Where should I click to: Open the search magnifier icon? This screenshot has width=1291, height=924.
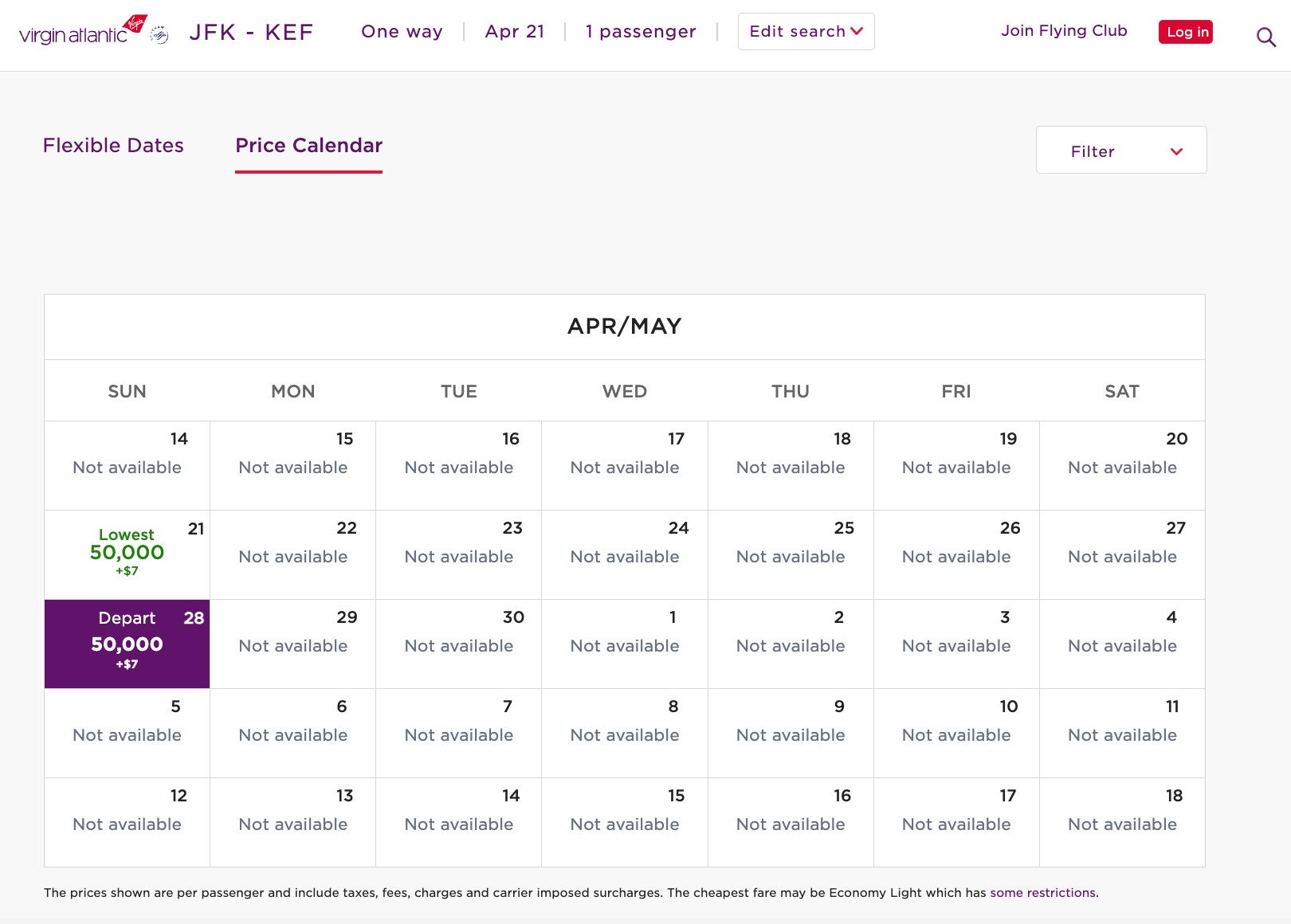pos(1265,37)
